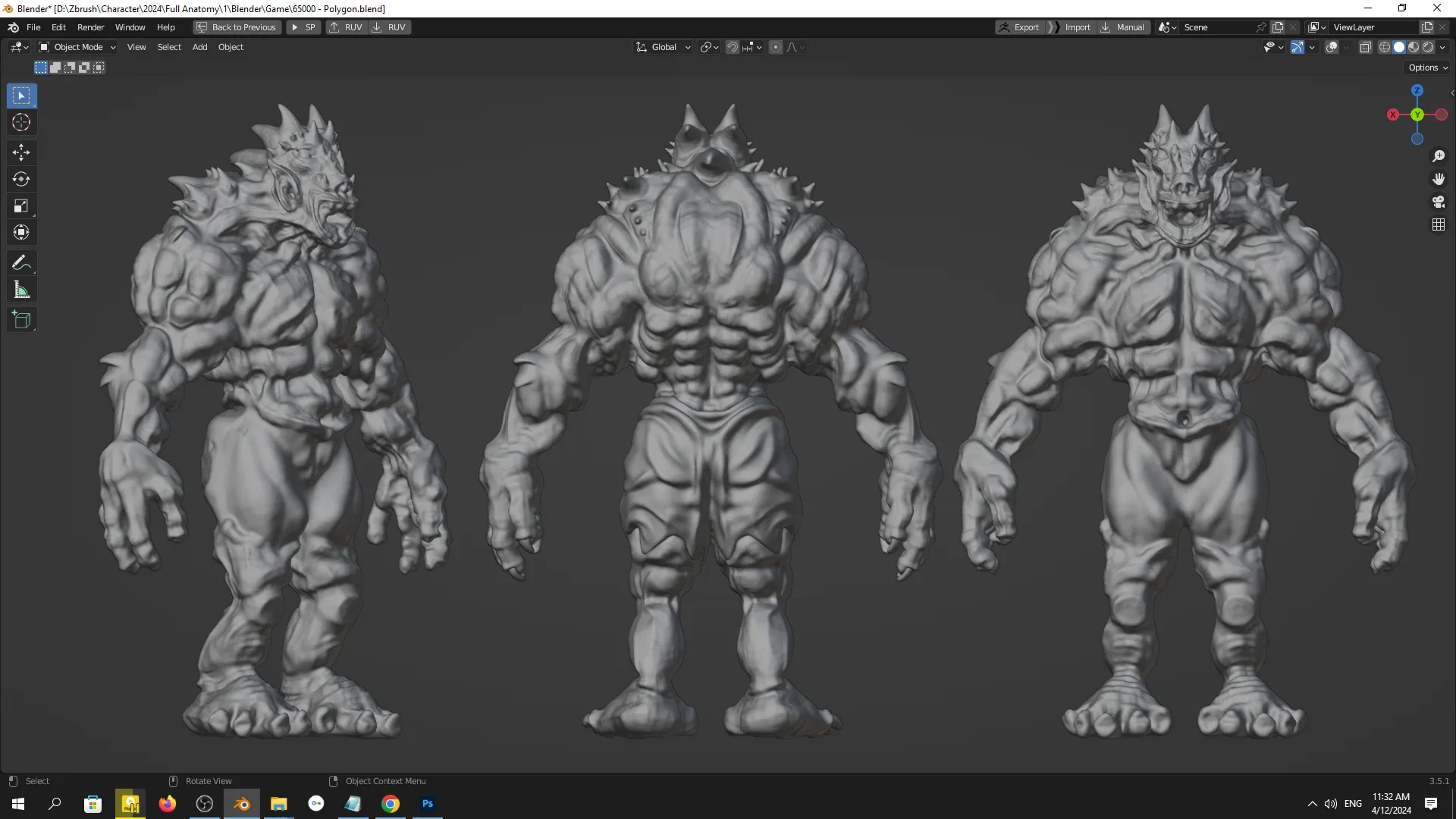This screenshot has width=1456, height=819.
Task: Switch to wireframe shading
Action: [x=1385, y=47]
